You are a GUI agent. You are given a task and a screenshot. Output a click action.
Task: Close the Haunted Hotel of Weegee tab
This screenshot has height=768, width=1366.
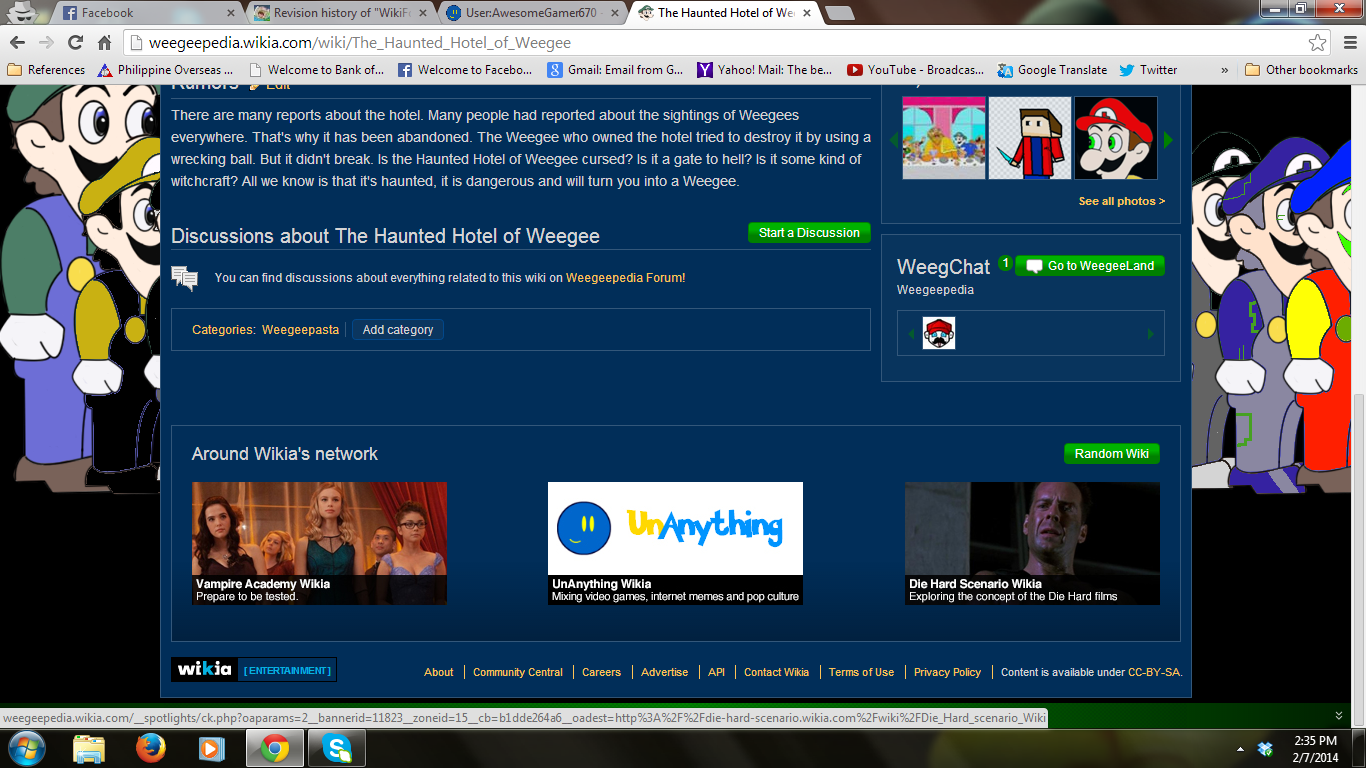pyautogui.click(x=808, y=13)
